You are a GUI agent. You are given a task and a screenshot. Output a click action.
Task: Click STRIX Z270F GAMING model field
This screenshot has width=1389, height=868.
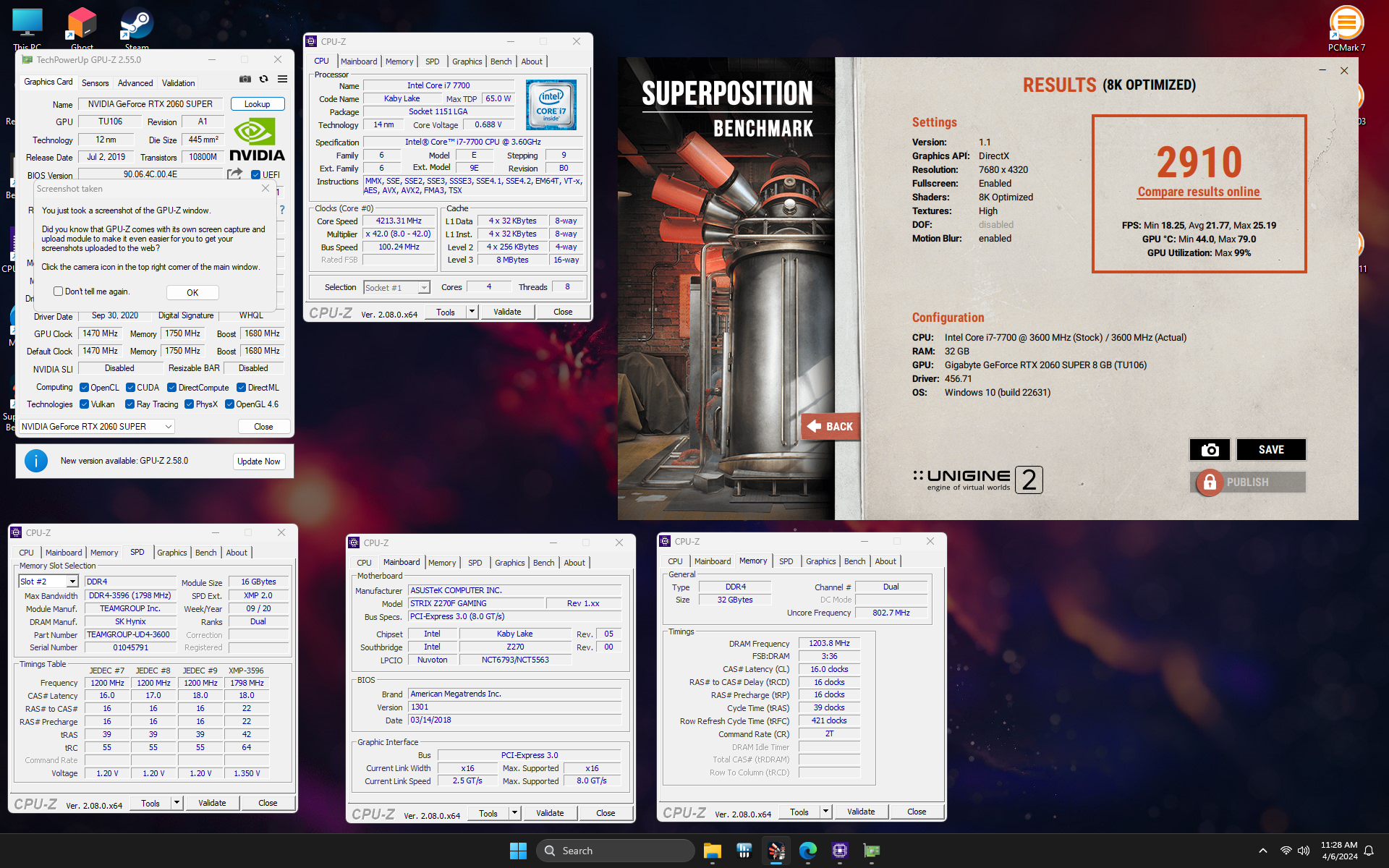(x=475, y=603)
